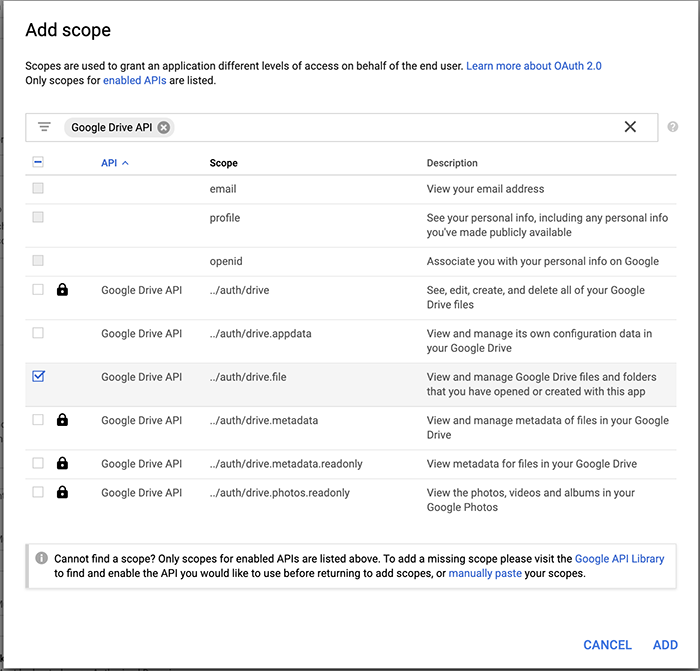700x671 pixels.
Task: Check the ../auth/drive.appdata scope checkbox
Action: tap(38, 333)
